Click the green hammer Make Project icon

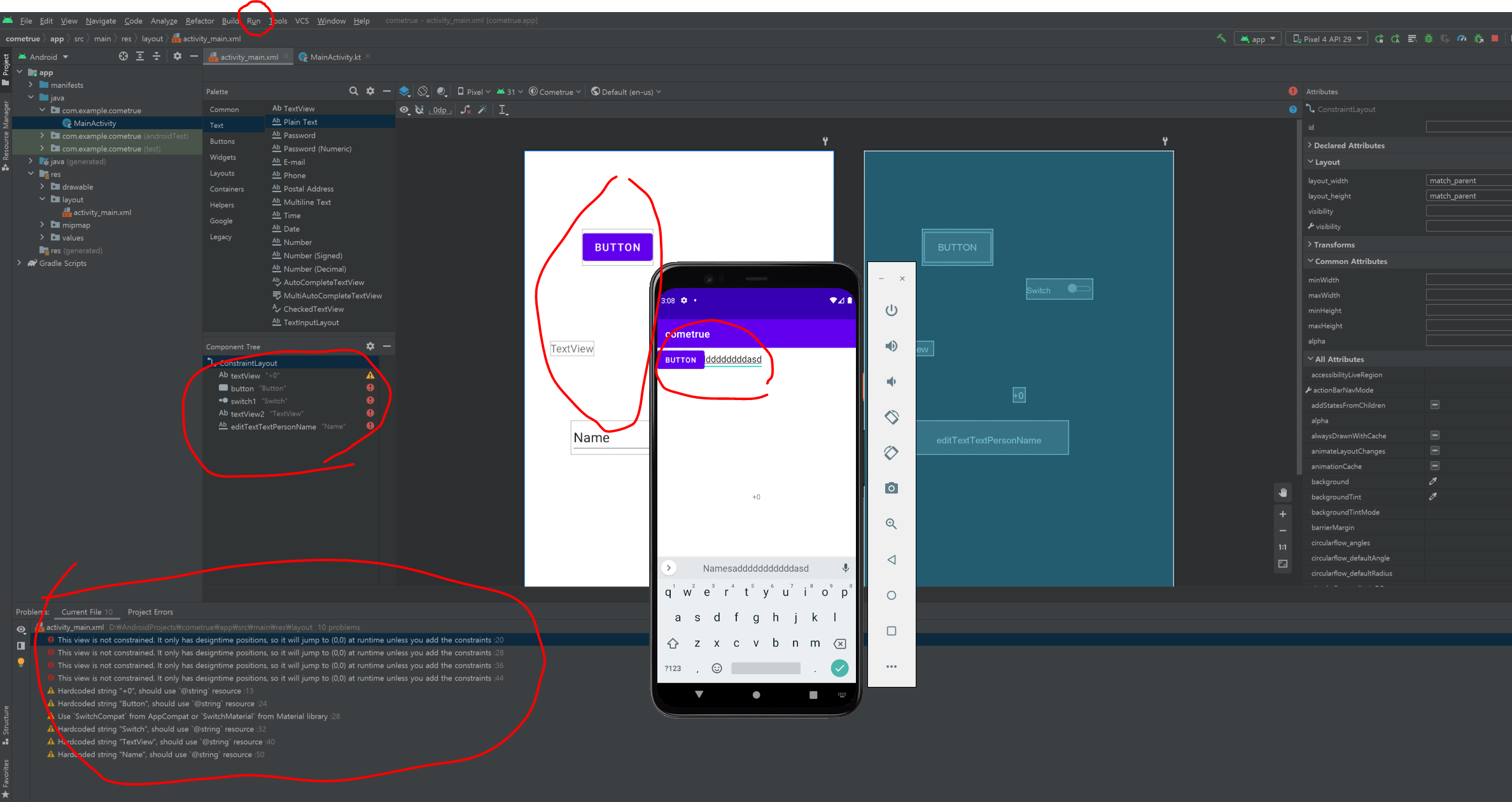click(1221, 39)
